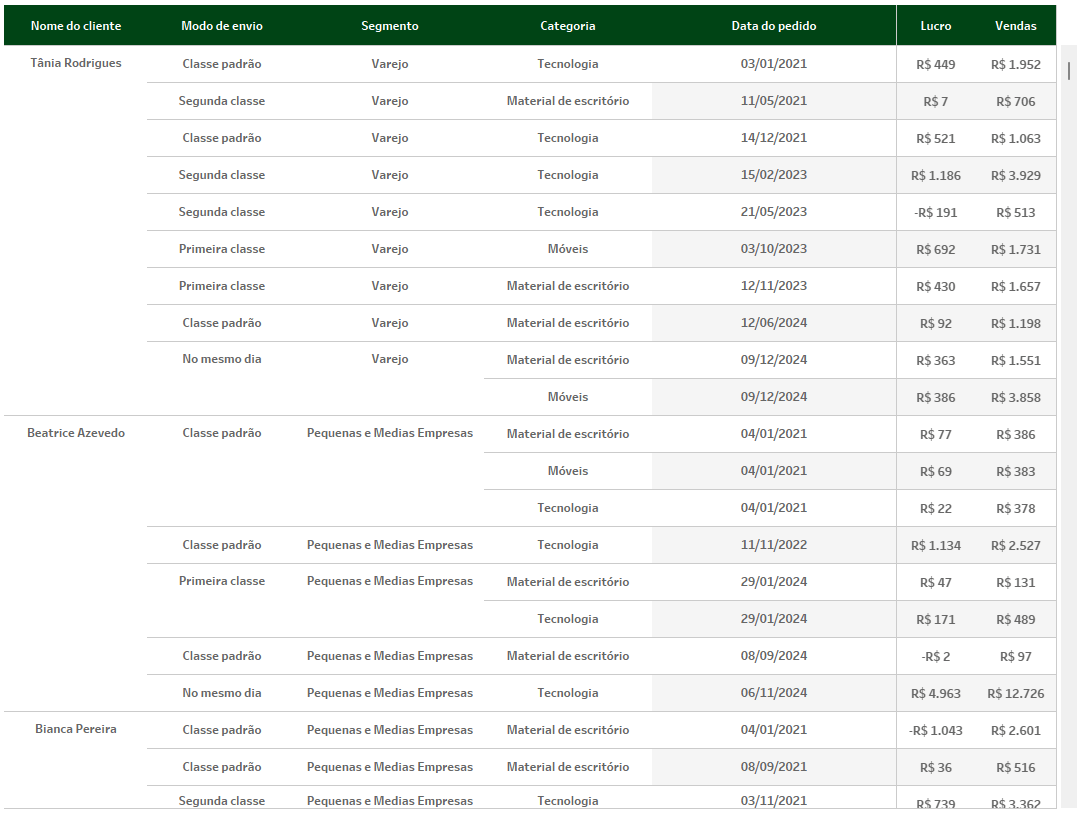Click the Data do pedido header
This screenshot has width=1079, height=817.
coord(774,26)
